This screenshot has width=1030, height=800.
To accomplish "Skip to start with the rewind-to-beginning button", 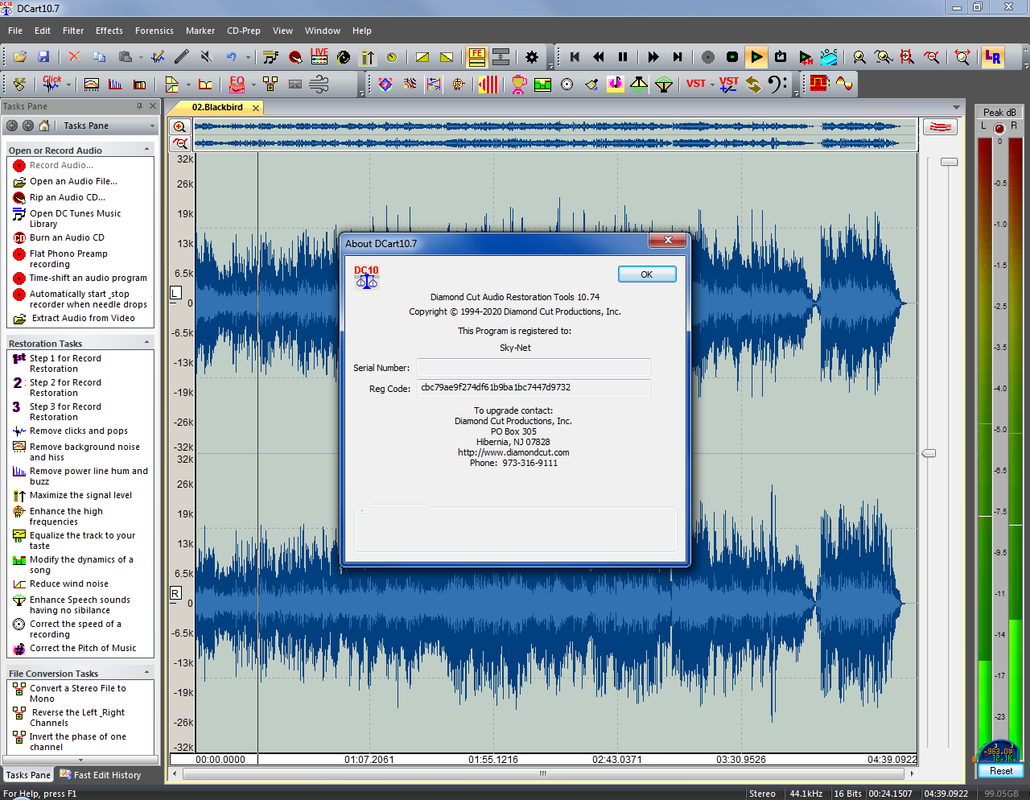I will tap(574, 57).
